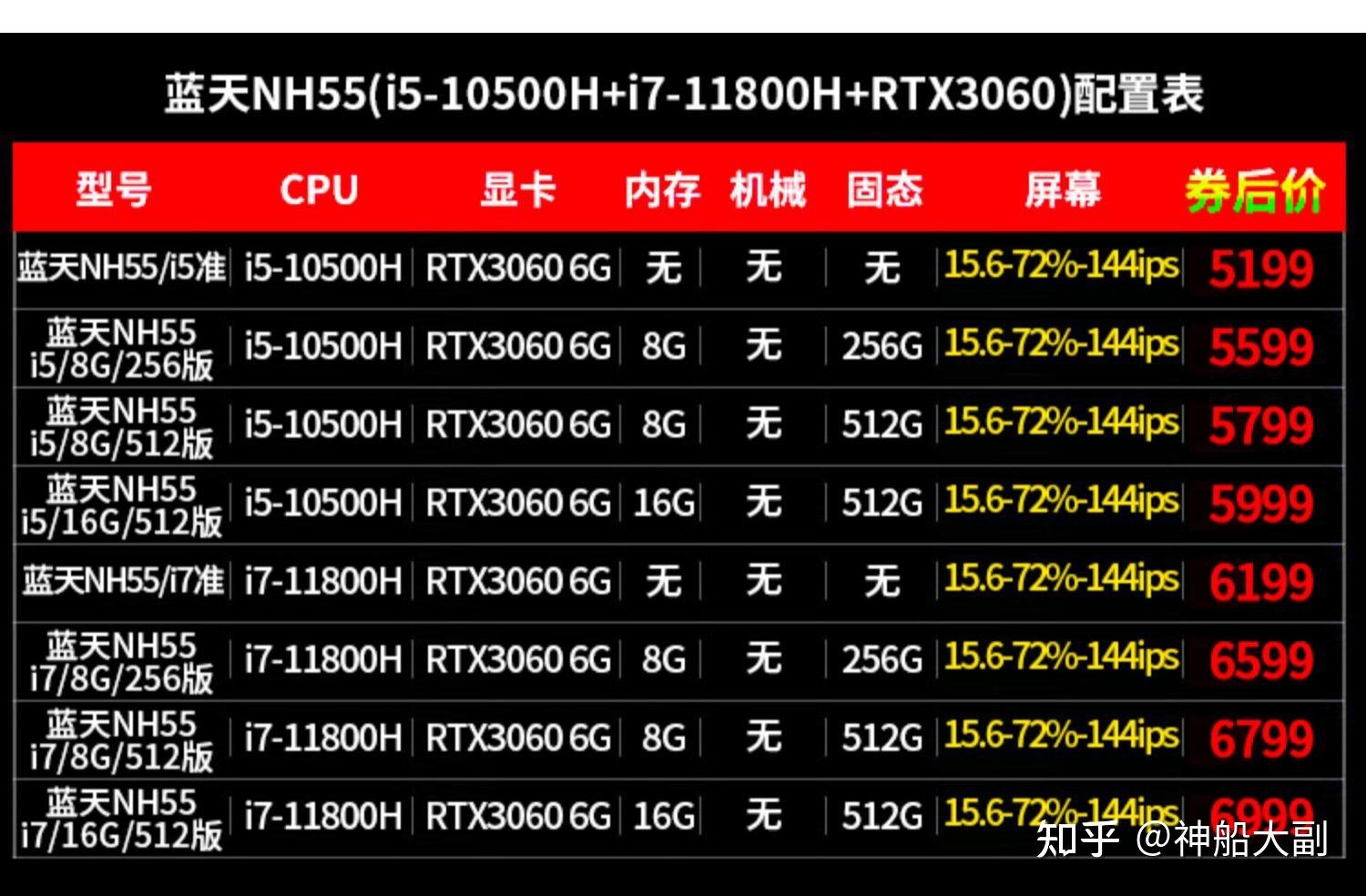Viewport: 1366px width, 896px height.
Task: Click 512G SSD in the i5/8G/512版 row
Action: click(882, 424)
